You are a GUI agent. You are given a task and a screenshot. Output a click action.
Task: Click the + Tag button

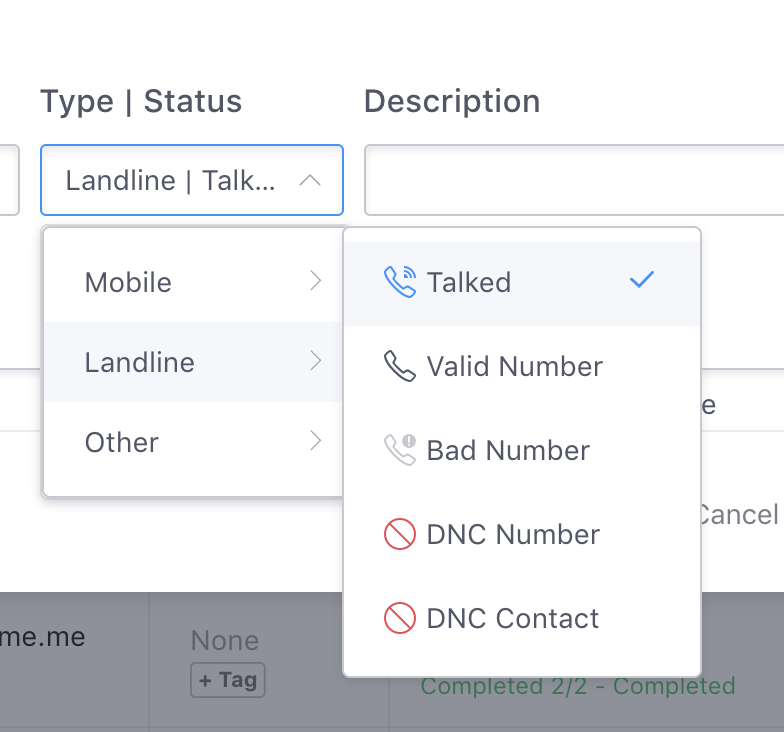coord(228,680)
